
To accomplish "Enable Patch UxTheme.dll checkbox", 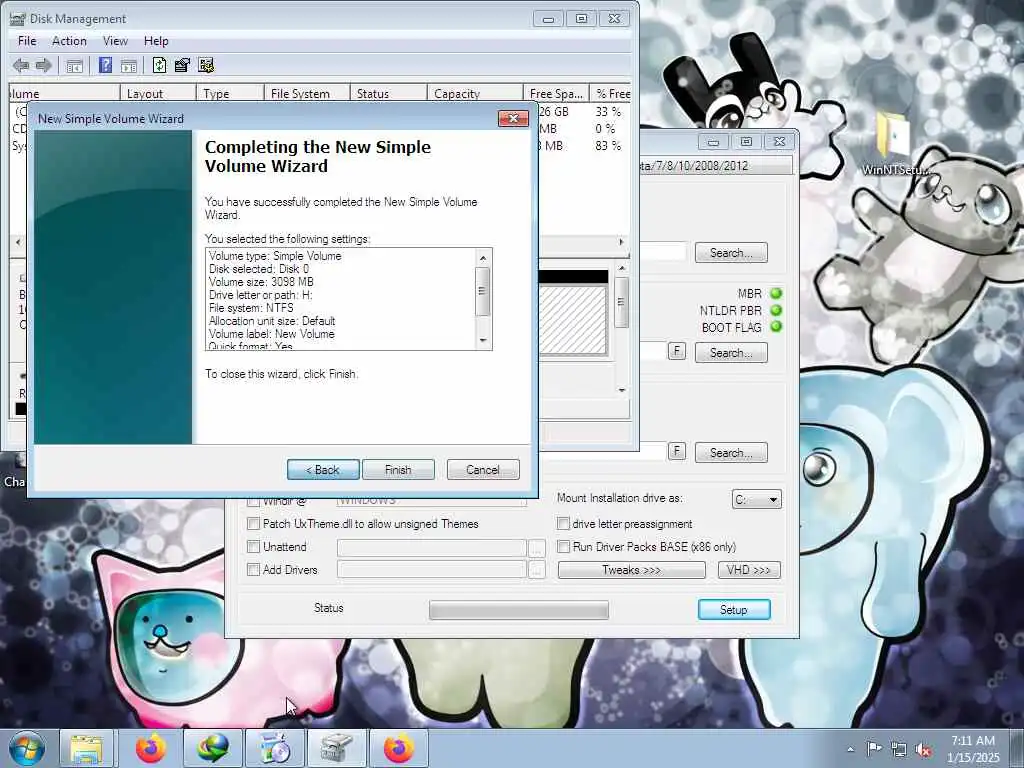I will (x=253, y=524).
